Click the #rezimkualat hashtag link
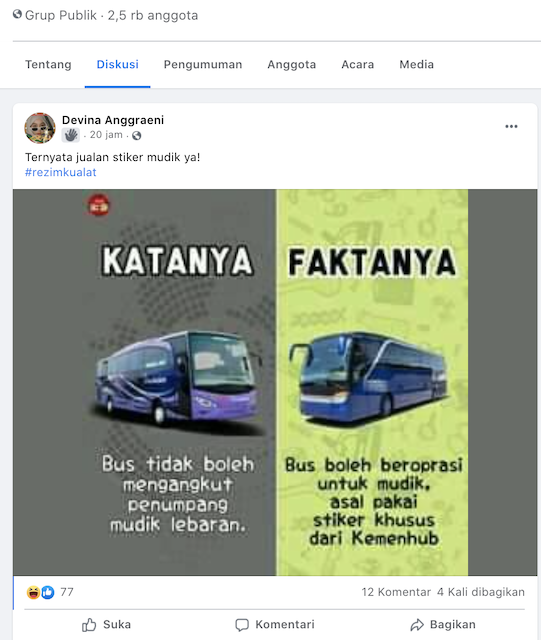The width and height of the screenshot is (541, 640). [x=60, y=172]
